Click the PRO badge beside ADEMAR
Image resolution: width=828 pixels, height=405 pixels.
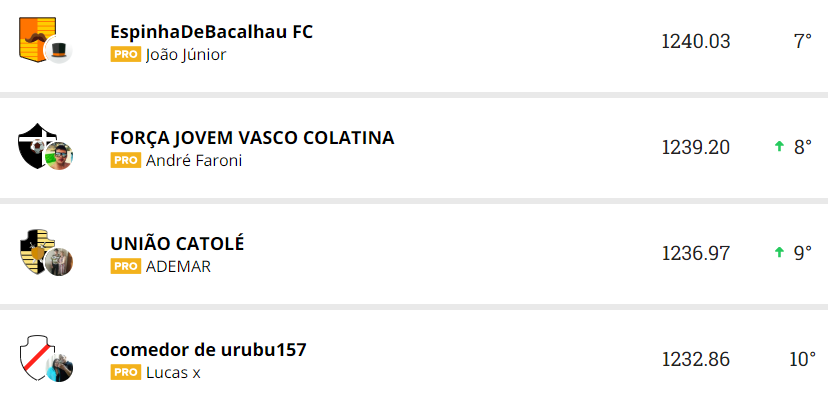pyautogui.click(x=125, y=267)
